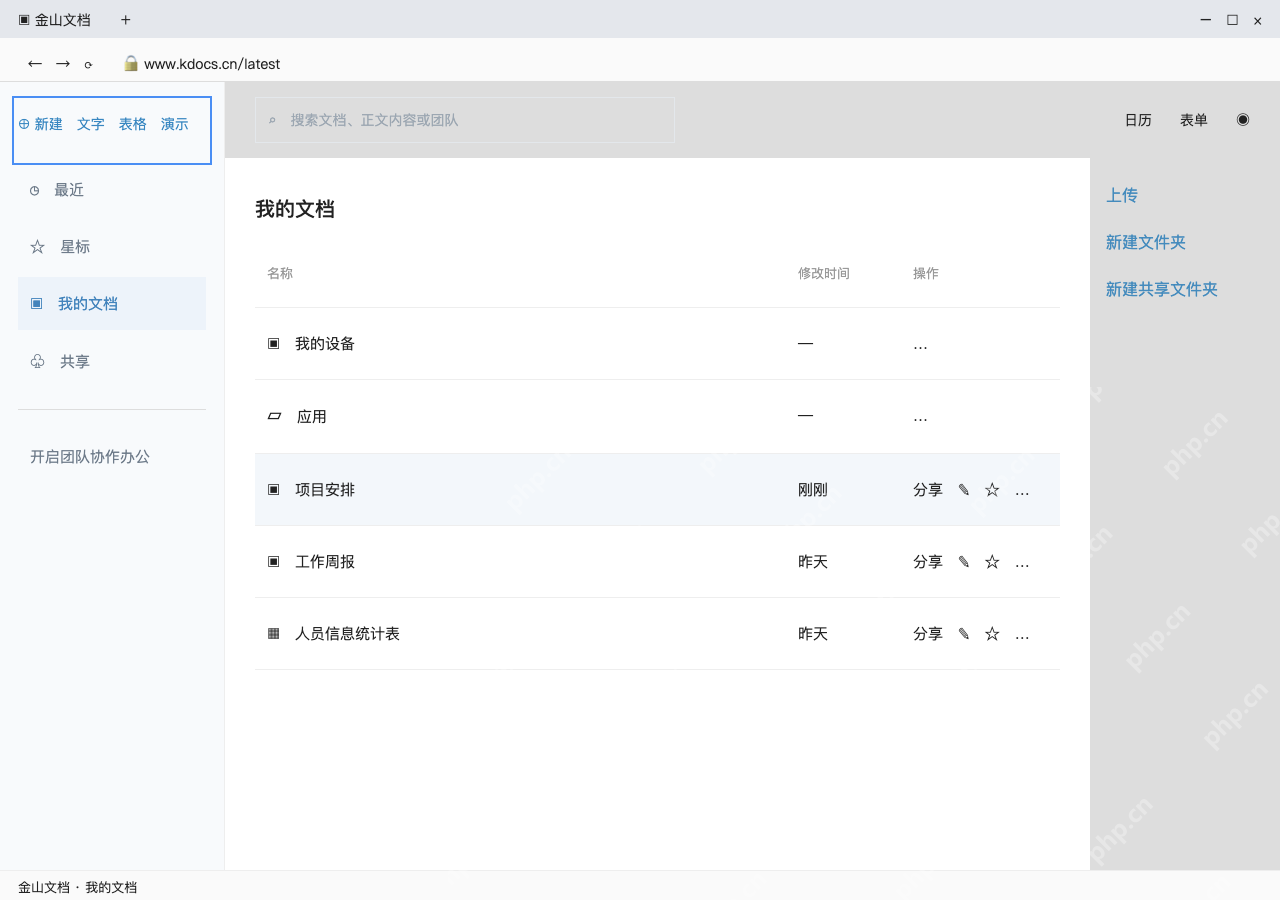Click the address bar URL
The width and height of the screenshot is (1280, 900).
pos(212,64)
